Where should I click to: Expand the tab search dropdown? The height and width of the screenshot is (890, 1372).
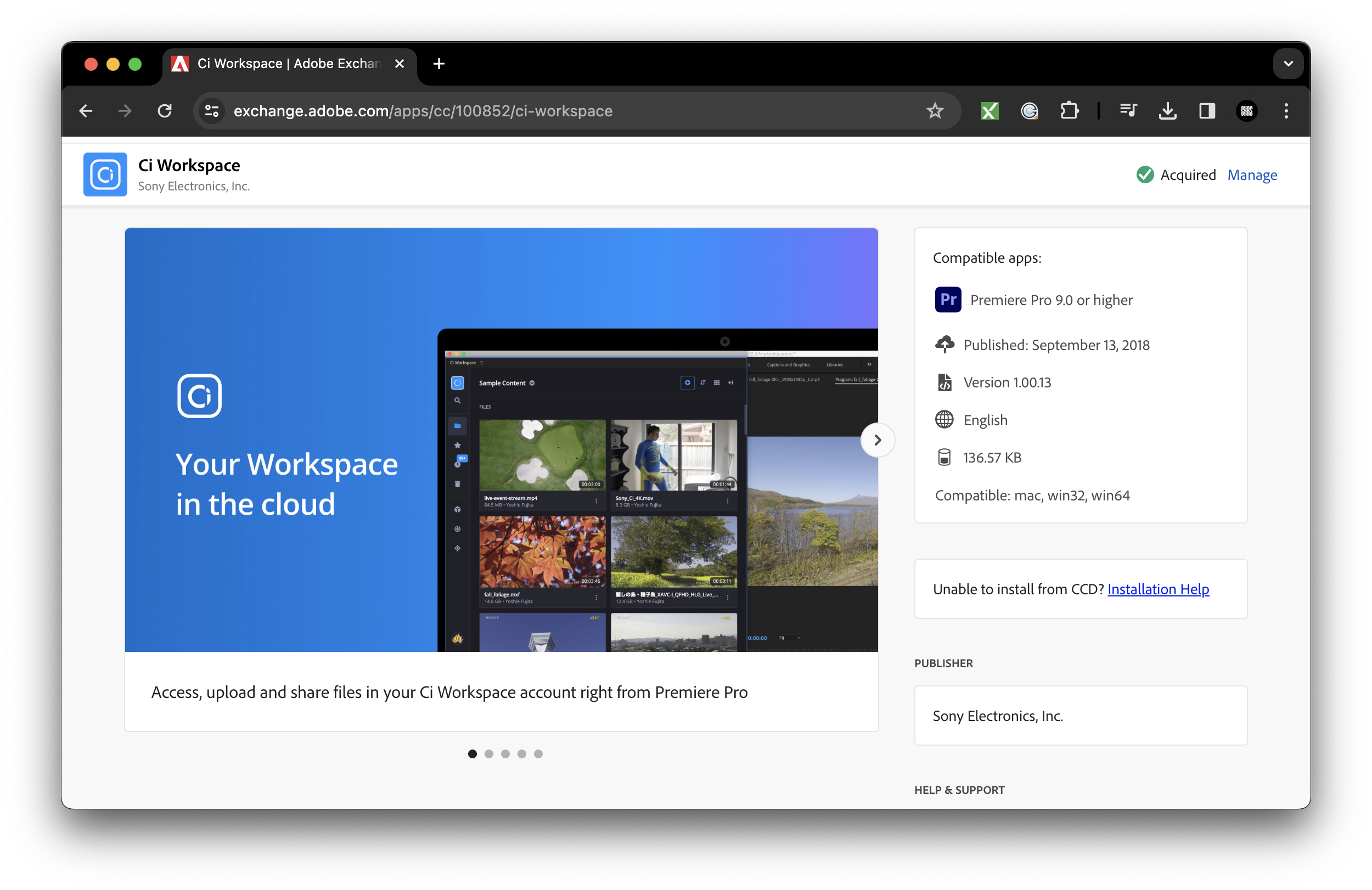point(1288,64)
